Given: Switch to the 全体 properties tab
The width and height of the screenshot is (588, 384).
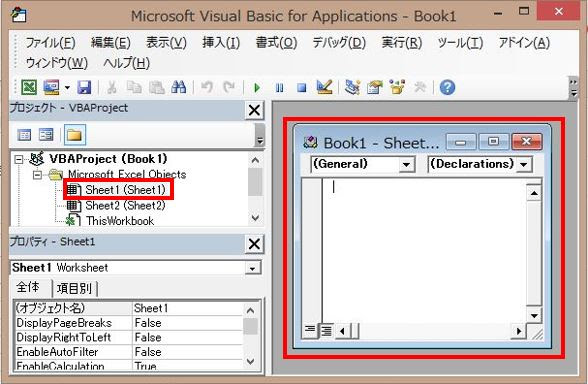Looking at the screenshot, I should [x=28, y=287].
